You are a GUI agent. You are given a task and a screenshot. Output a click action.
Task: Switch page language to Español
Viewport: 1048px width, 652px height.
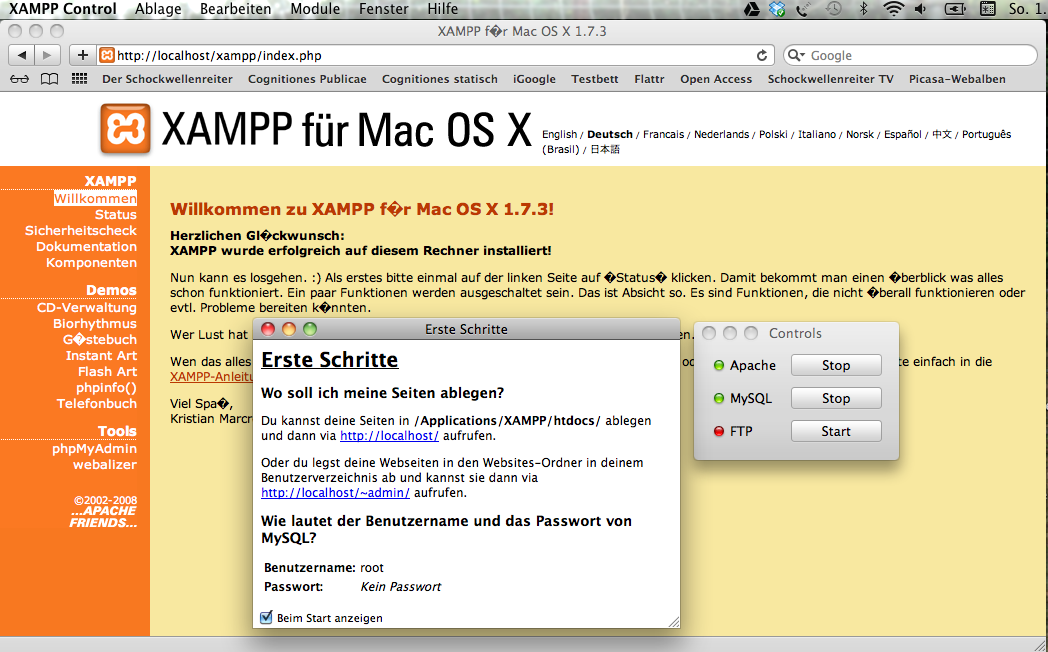[x=903, y=134]
